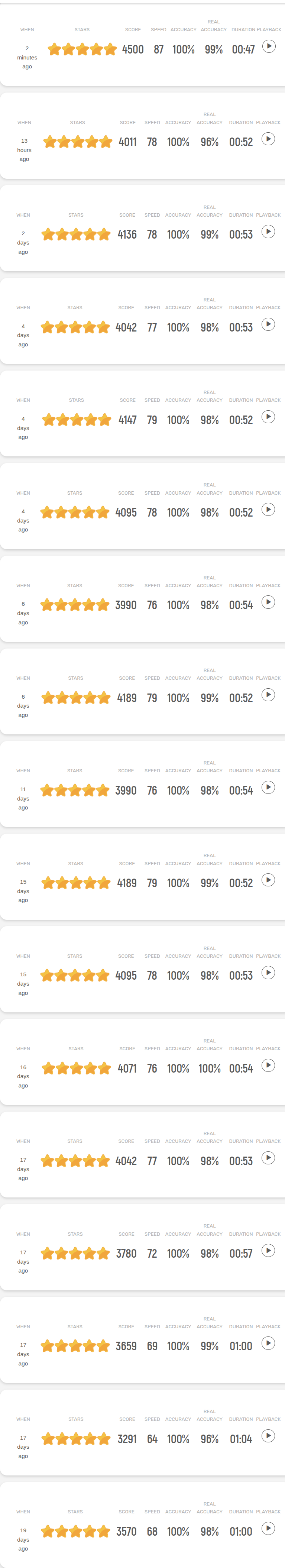Click the 100% real accuracy value
This screenshot has height=1568, width=285.
click(x=210, y=1068)
